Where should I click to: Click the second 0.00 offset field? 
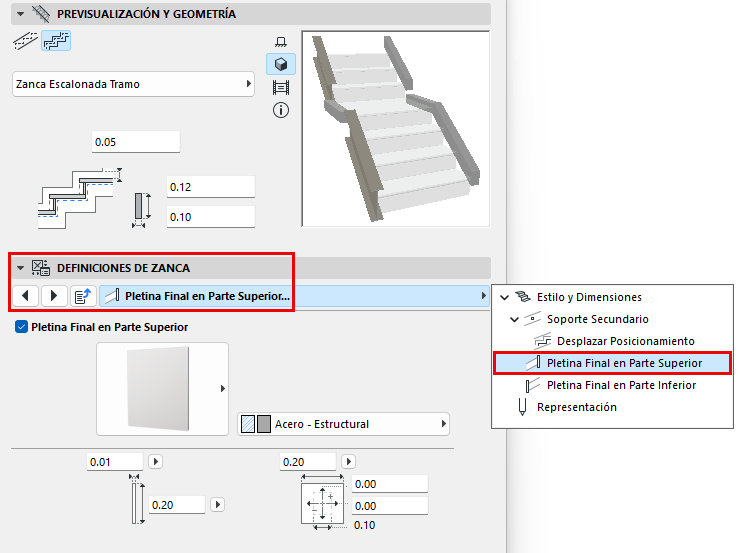[390, 506]
